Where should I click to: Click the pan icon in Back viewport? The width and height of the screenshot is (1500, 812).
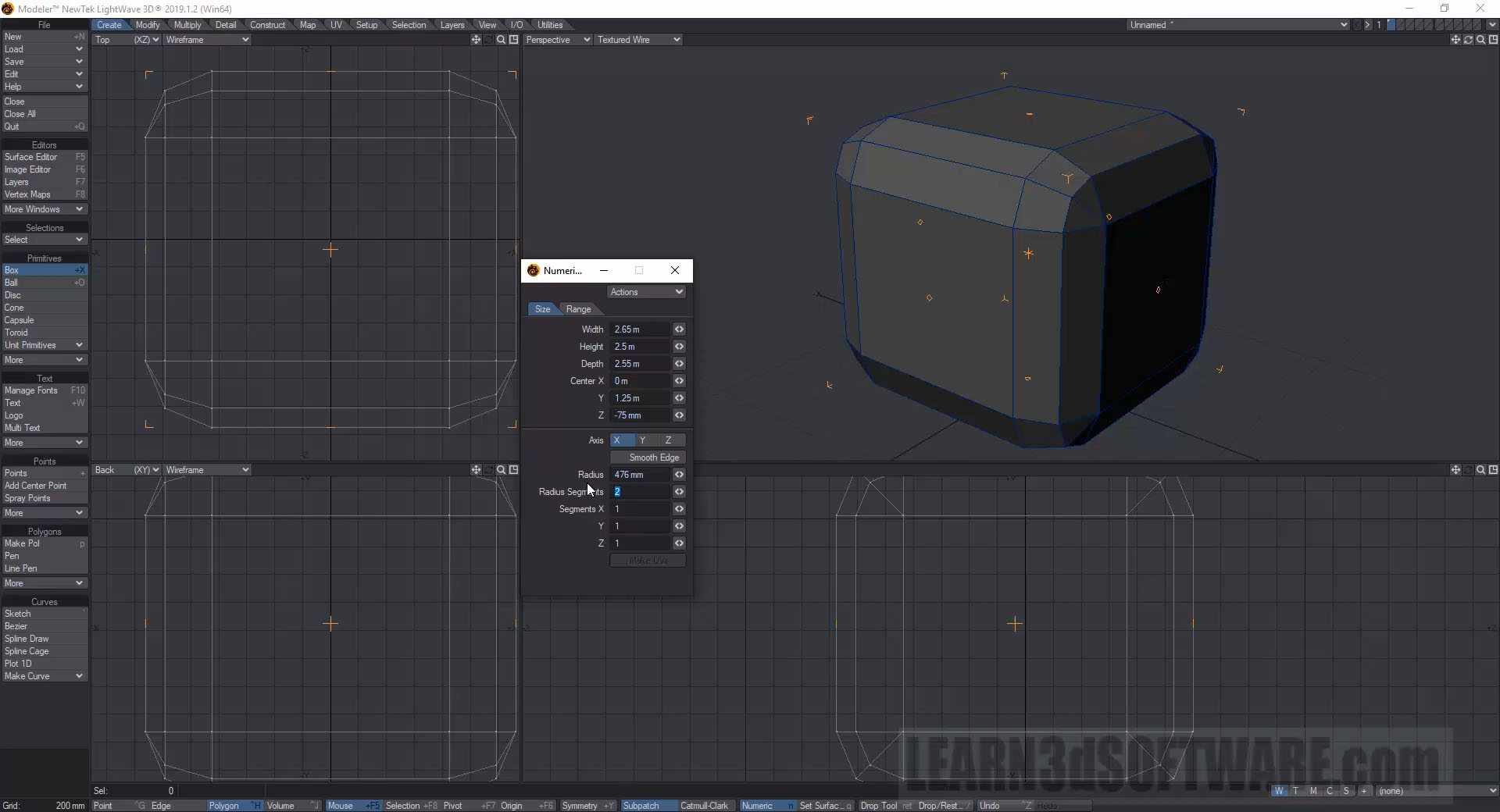(x=476, y=470)
